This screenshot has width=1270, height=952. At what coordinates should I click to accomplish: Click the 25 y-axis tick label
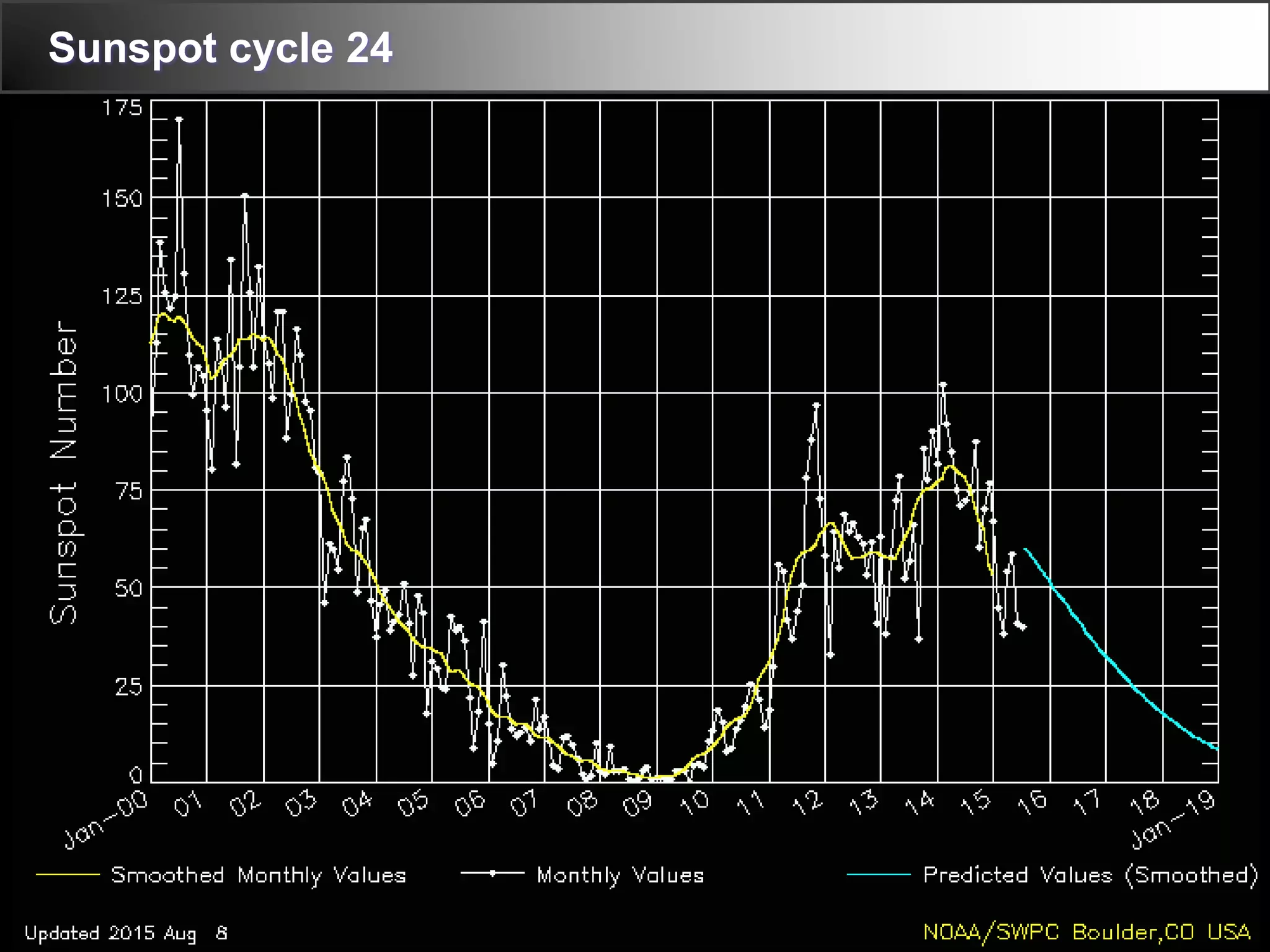[x=128, y=687]
